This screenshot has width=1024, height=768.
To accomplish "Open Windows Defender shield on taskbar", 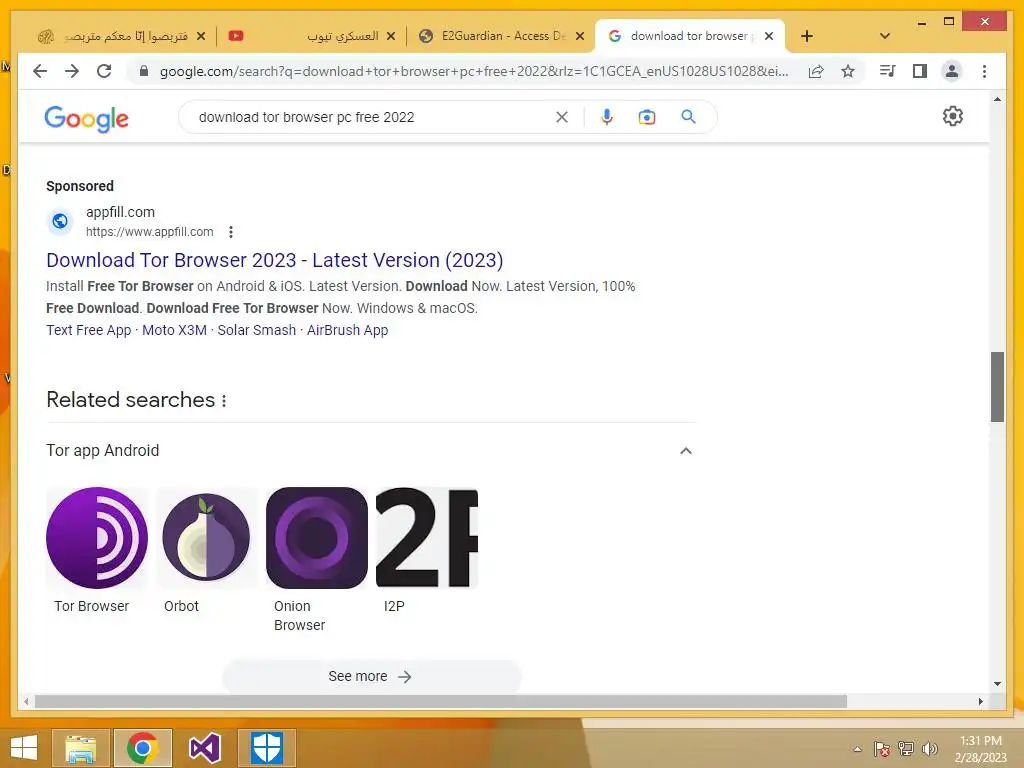I will click(266, 748).
